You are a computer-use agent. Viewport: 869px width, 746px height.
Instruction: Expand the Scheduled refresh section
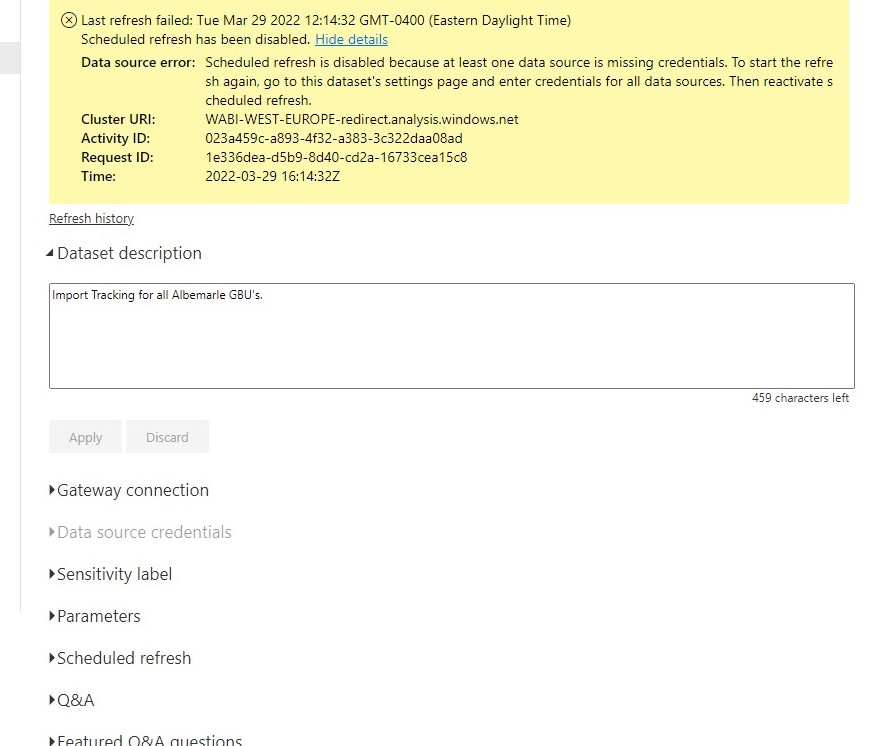pos(120,658)
